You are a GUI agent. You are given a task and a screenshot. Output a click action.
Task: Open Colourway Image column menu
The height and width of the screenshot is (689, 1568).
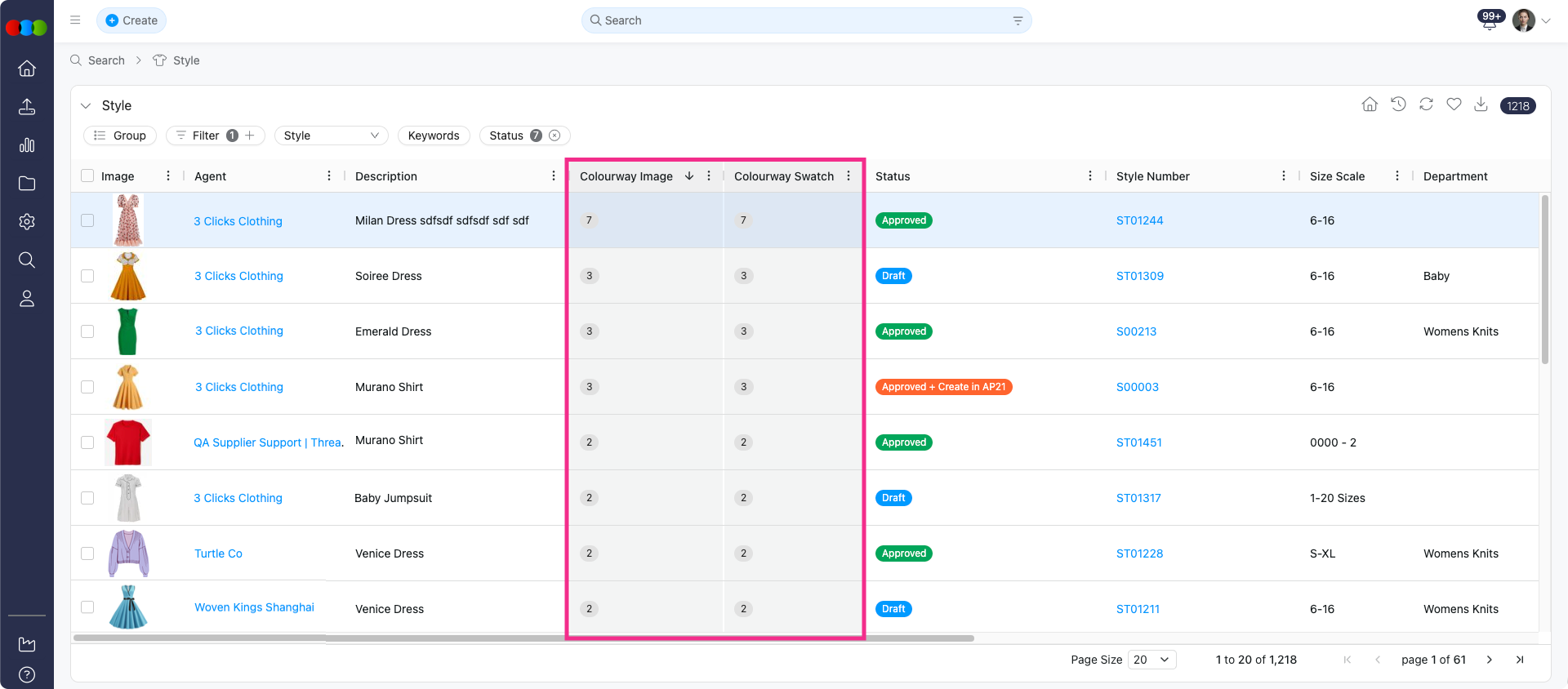pyautogui.click(x=709, y=176)
